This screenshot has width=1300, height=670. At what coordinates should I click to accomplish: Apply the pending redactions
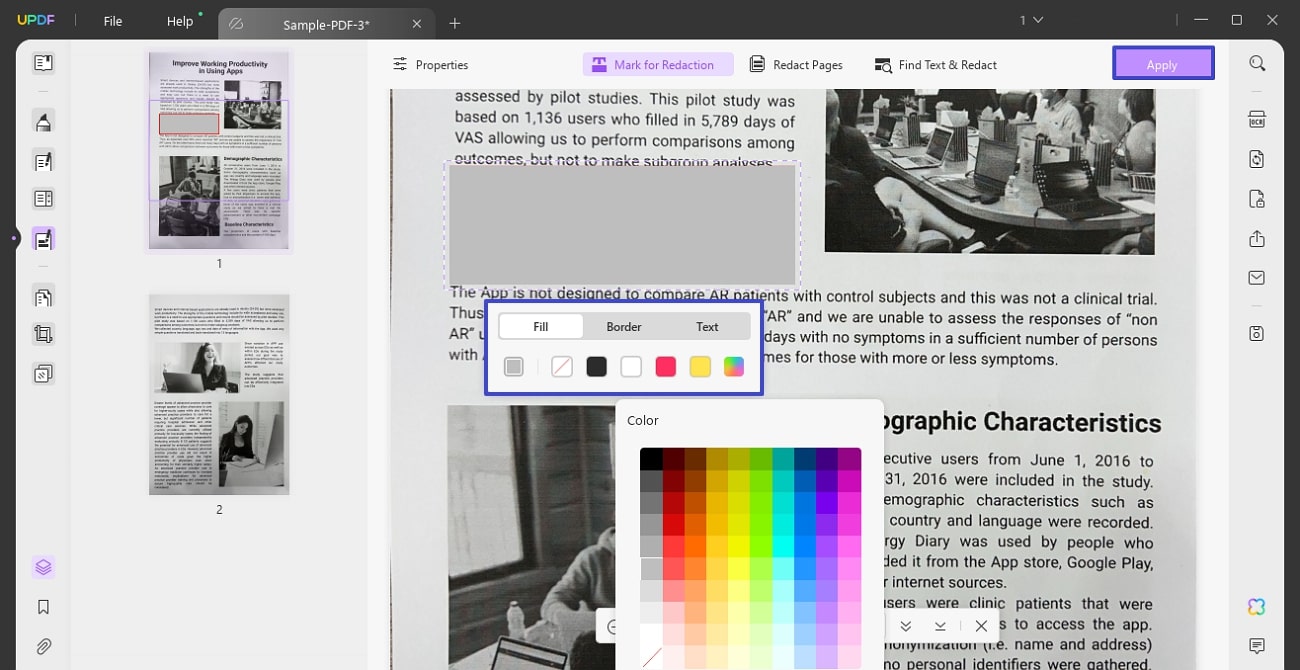(1162, 63)
